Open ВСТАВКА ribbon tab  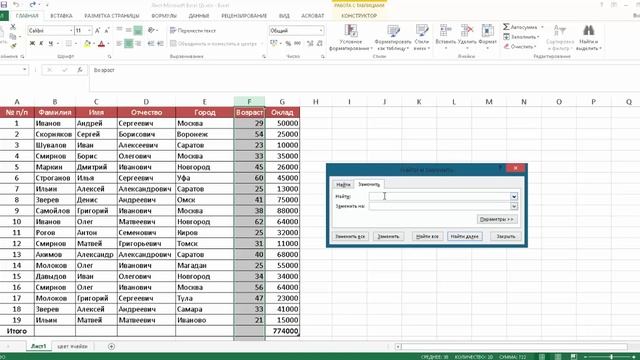pos(61,16)
